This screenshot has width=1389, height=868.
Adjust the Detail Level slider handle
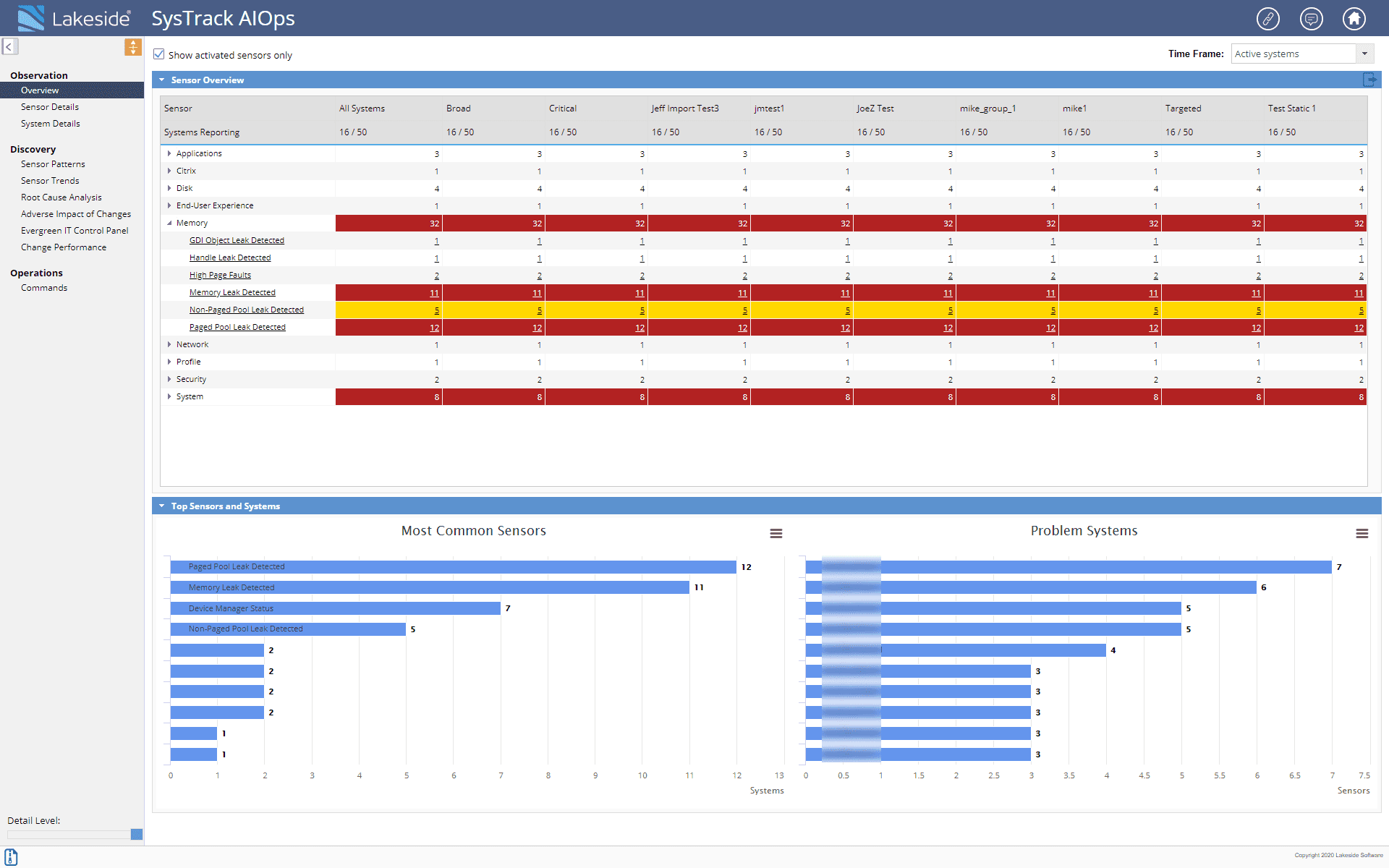click(136, 834)
